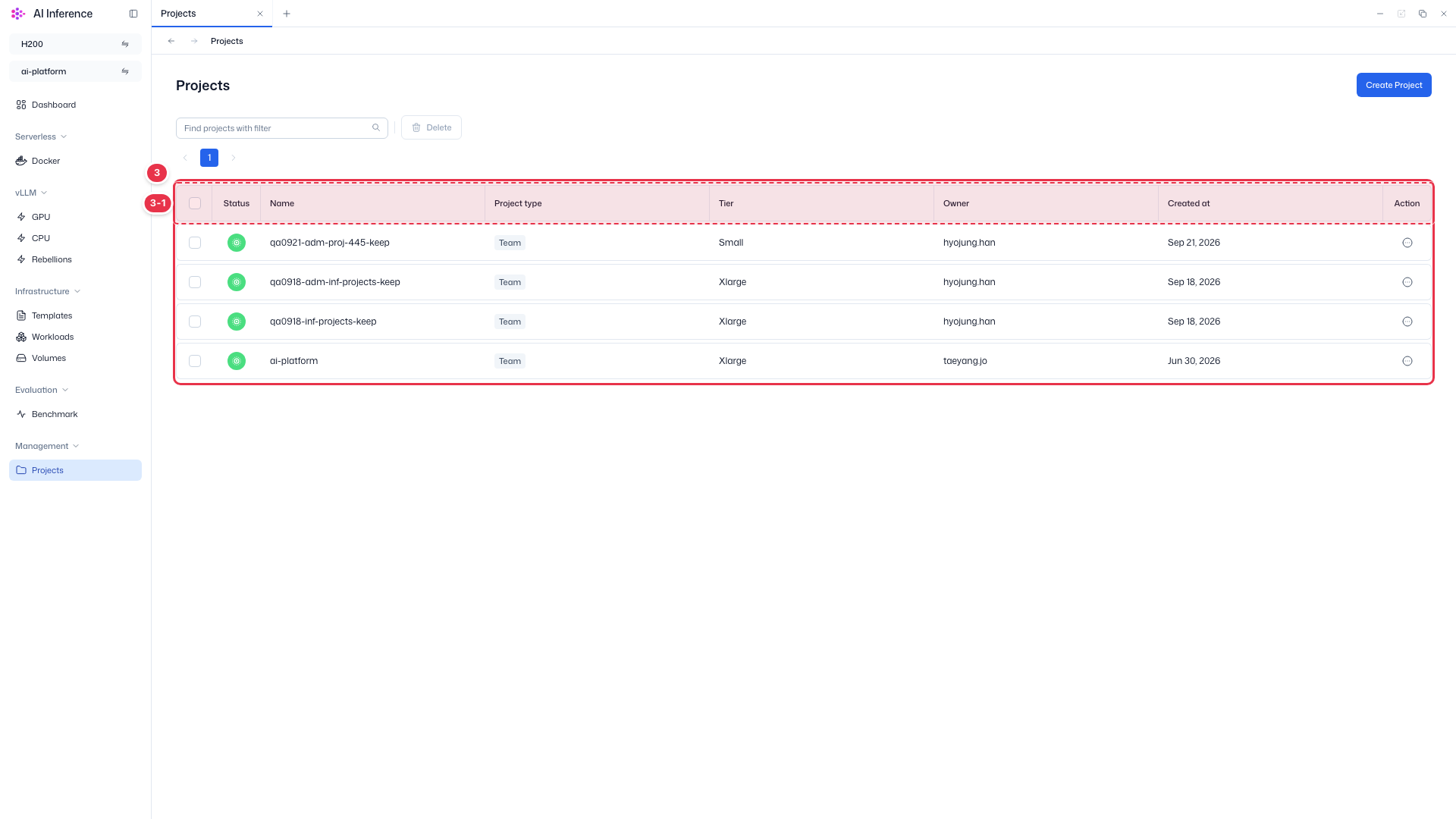This screenshot has width=1456, height=819.
Task: Open the Dashboard page
Action: [75, 105]
